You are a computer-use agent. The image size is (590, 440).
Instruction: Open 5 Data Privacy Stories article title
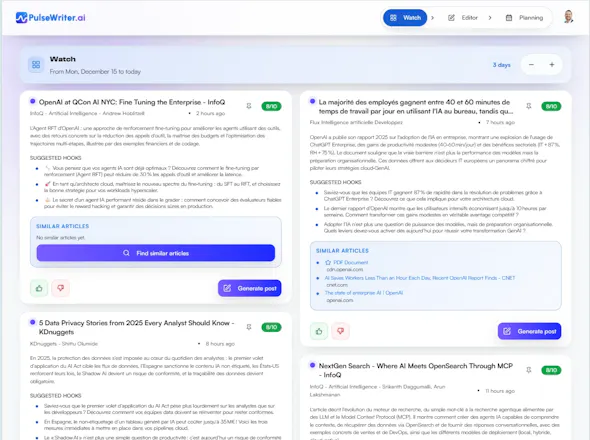coord(136,327)
